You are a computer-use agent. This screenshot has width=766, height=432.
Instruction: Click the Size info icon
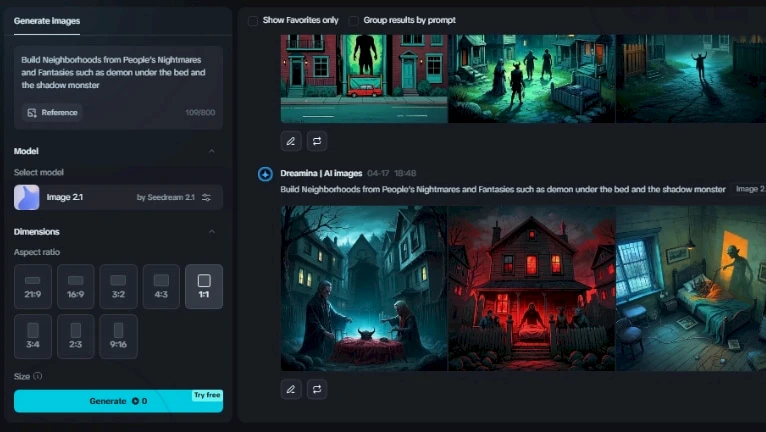click(x=38, y=376)
